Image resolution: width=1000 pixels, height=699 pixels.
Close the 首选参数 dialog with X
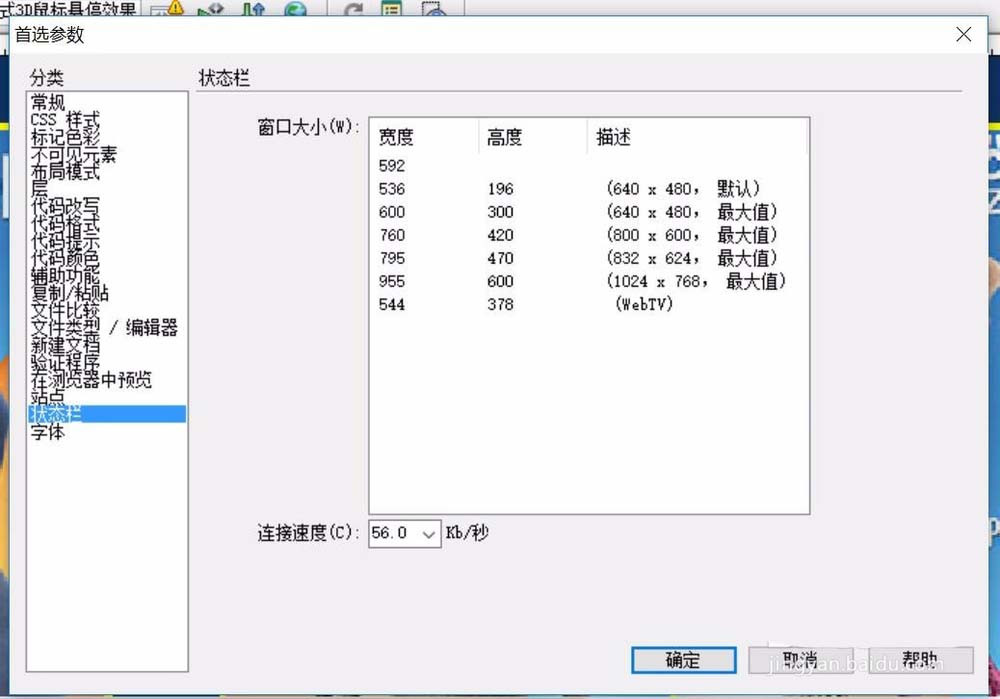[x=964, y=34]
